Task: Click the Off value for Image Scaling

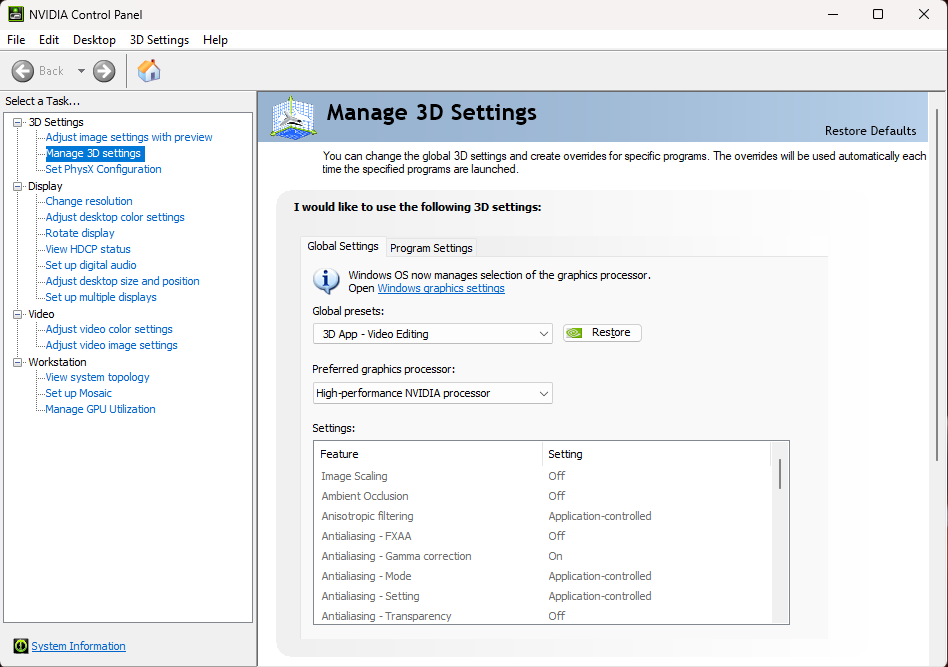Action: [556, 476]
